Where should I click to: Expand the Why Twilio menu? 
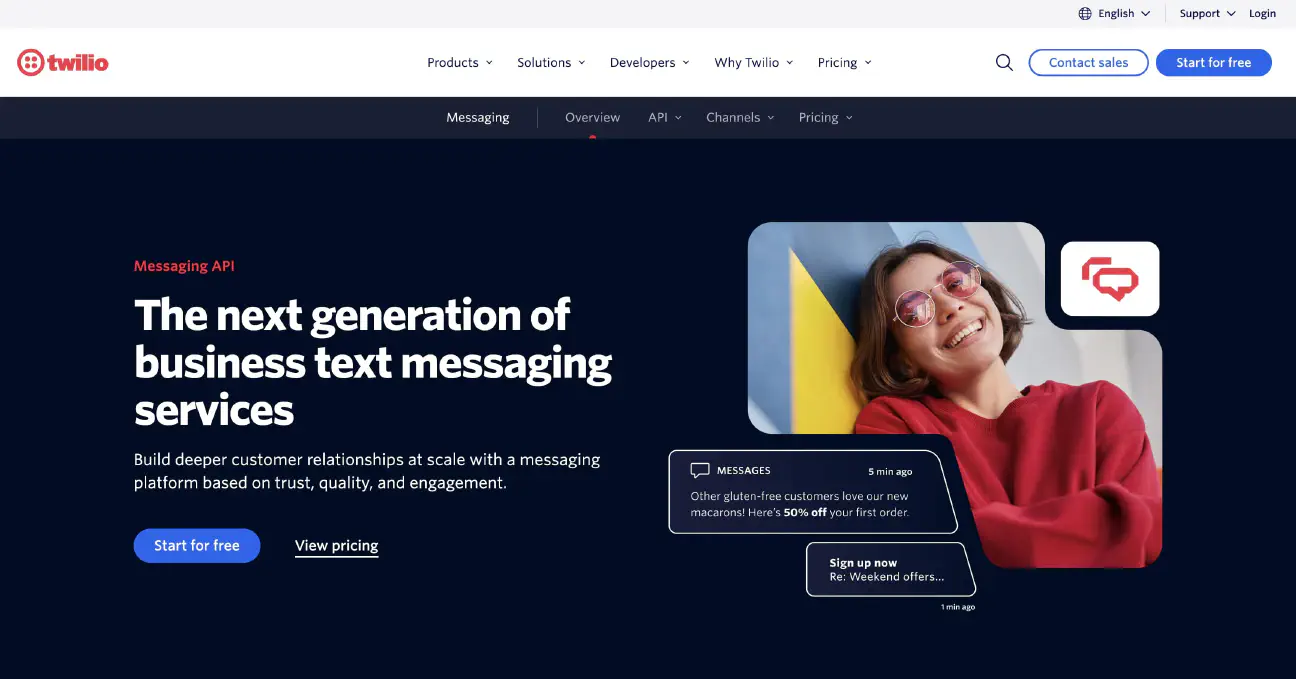(754, 62)
